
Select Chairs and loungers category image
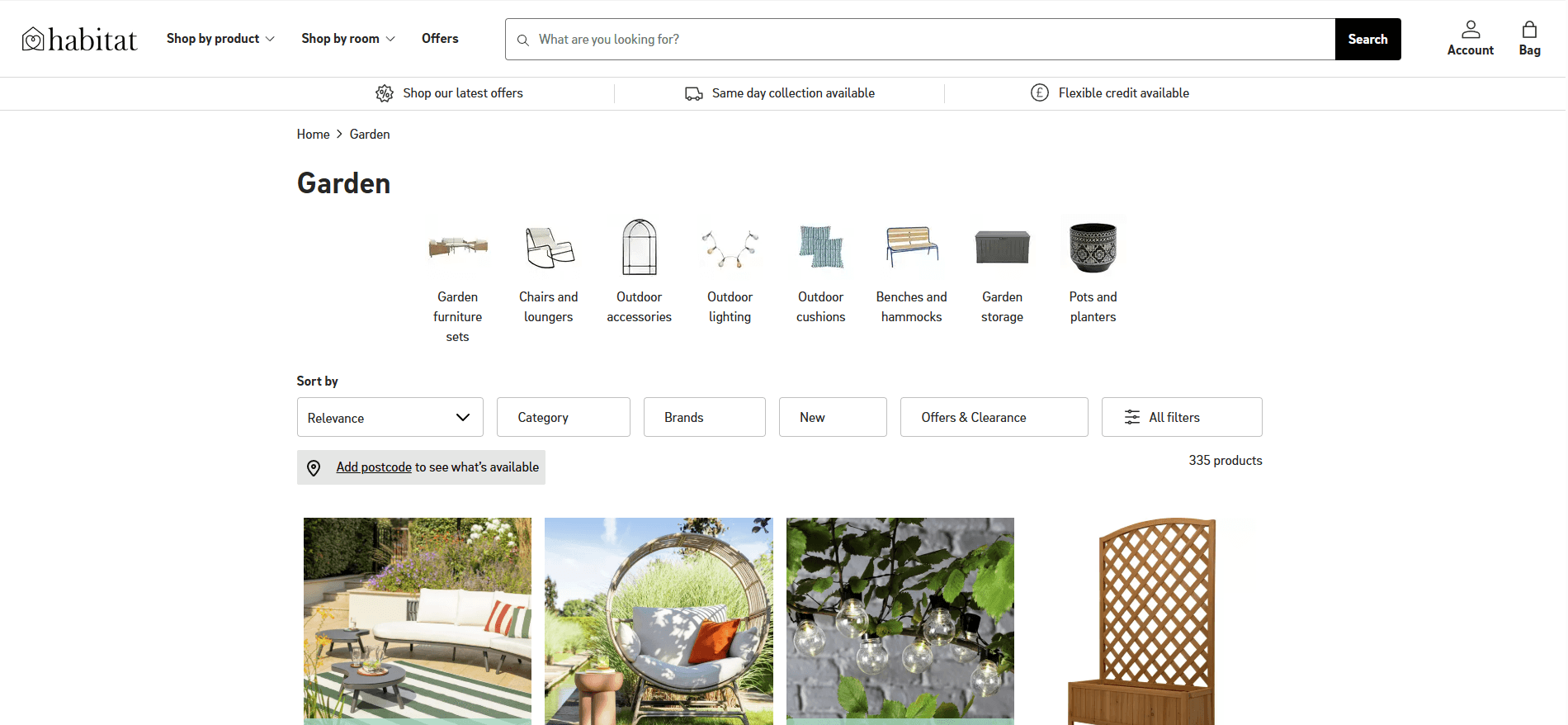point(549,246)
